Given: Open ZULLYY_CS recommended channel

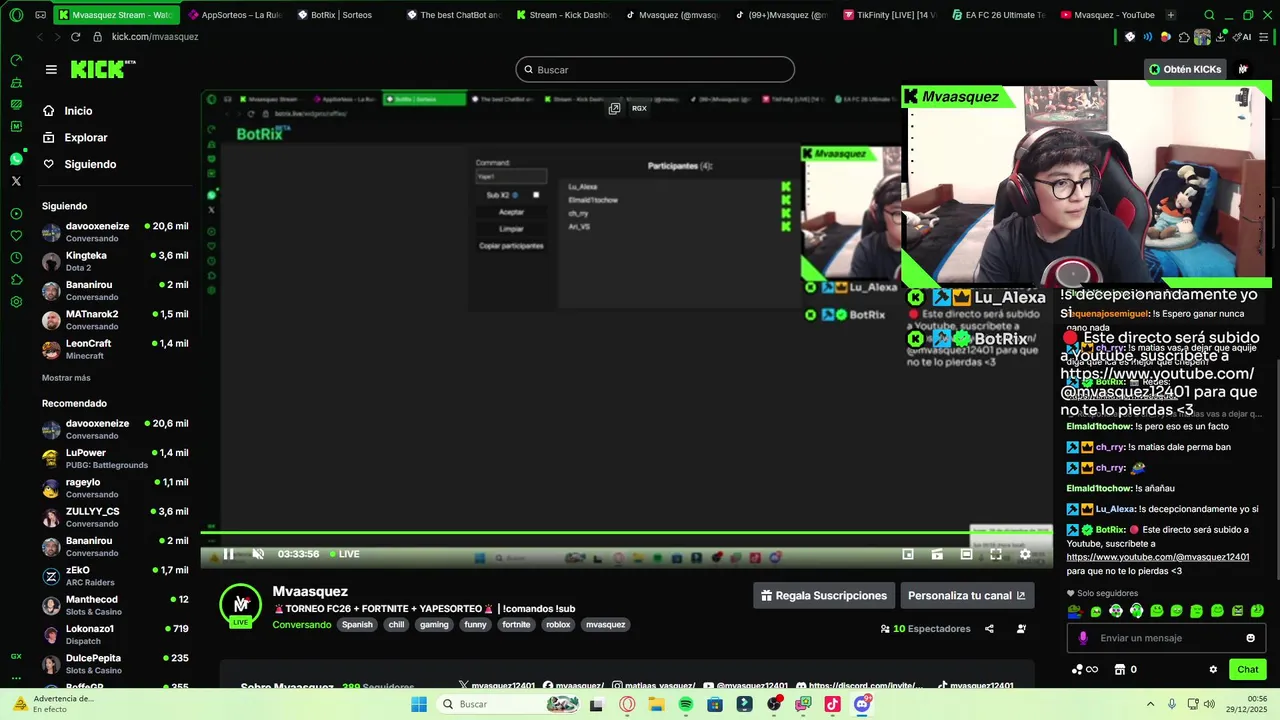Looking at the screenshot, I should 115,517.
